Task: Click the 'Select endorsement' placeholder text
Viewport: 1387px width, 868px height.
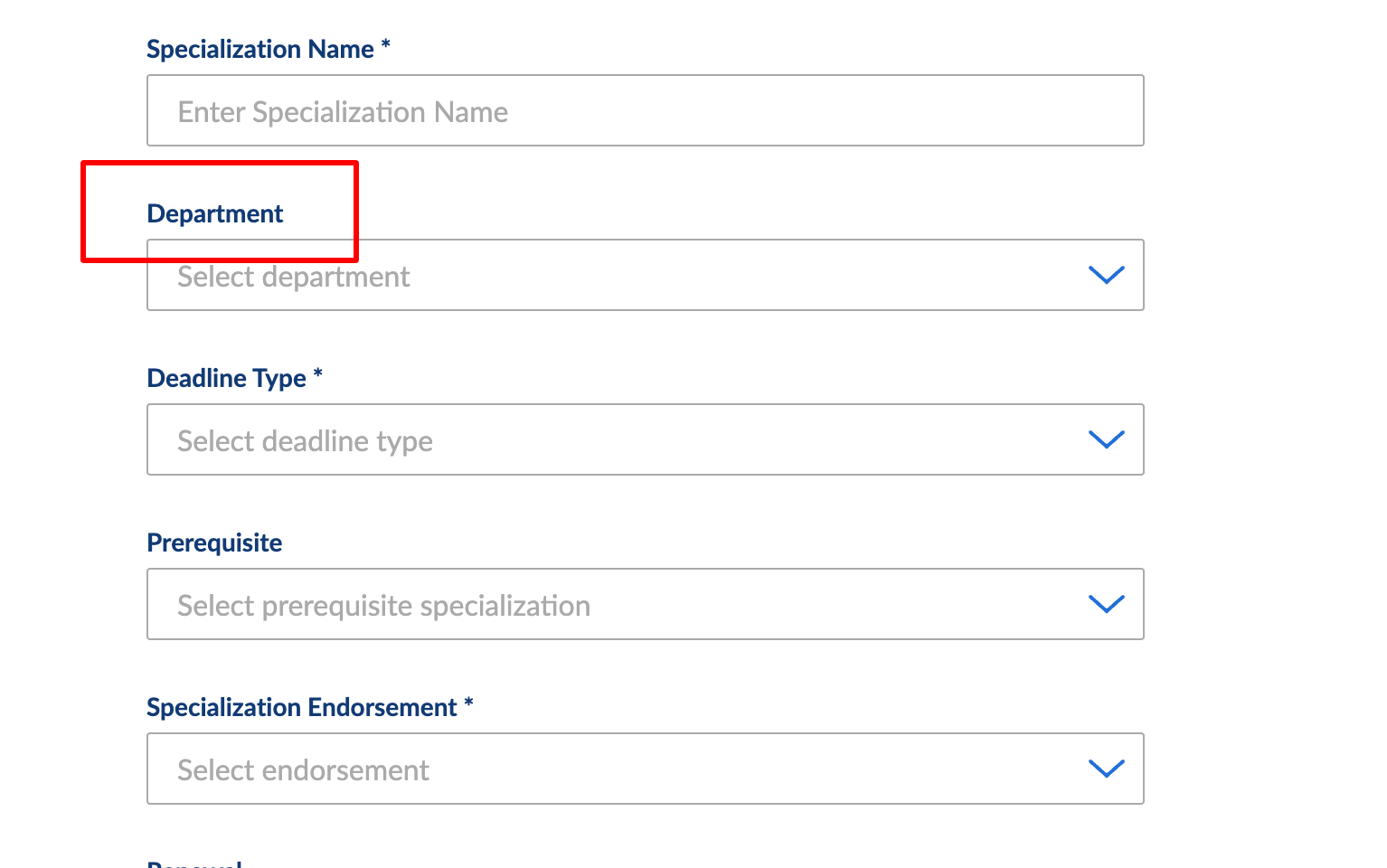Action: tap(303, 770)
